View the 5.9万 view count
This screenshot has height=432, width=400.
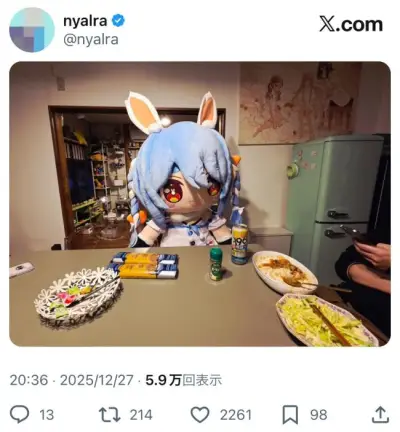[x=163, y=380]
